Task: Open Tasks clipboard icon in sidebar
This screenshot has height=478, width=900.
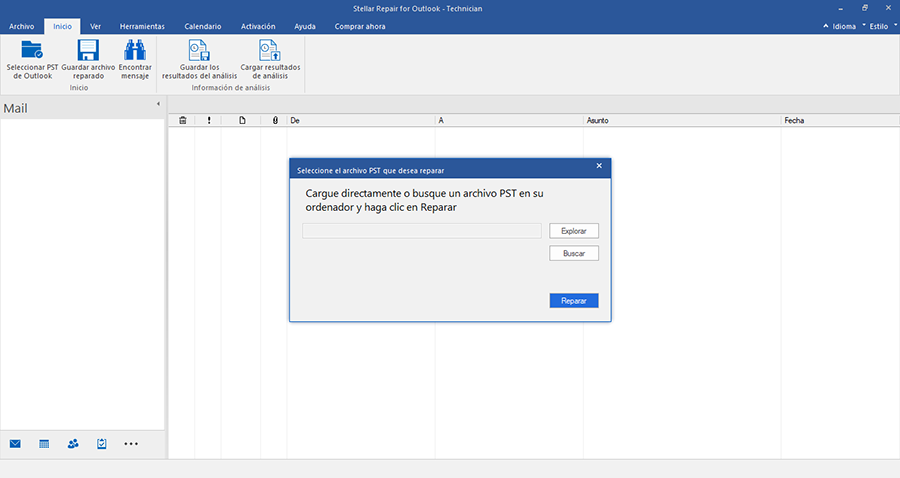Action: click(x=102, y=444)
